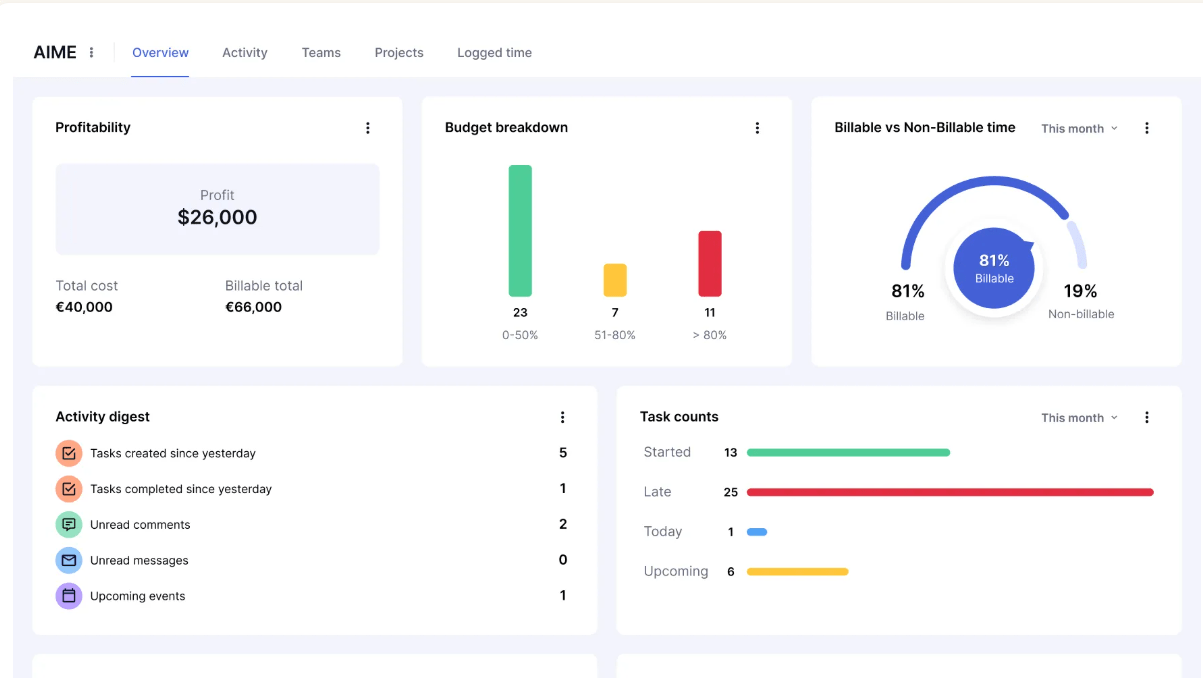Click the Tasks created since yesterday icon

click(69, 454)
